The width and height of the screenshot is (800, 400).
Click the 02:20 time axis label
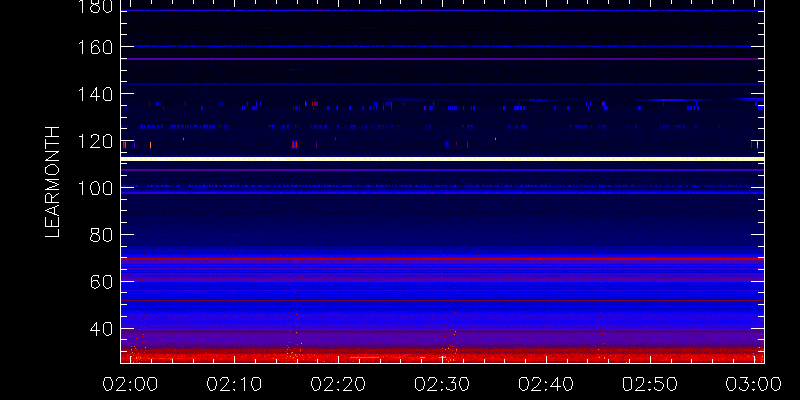point(338,384)
